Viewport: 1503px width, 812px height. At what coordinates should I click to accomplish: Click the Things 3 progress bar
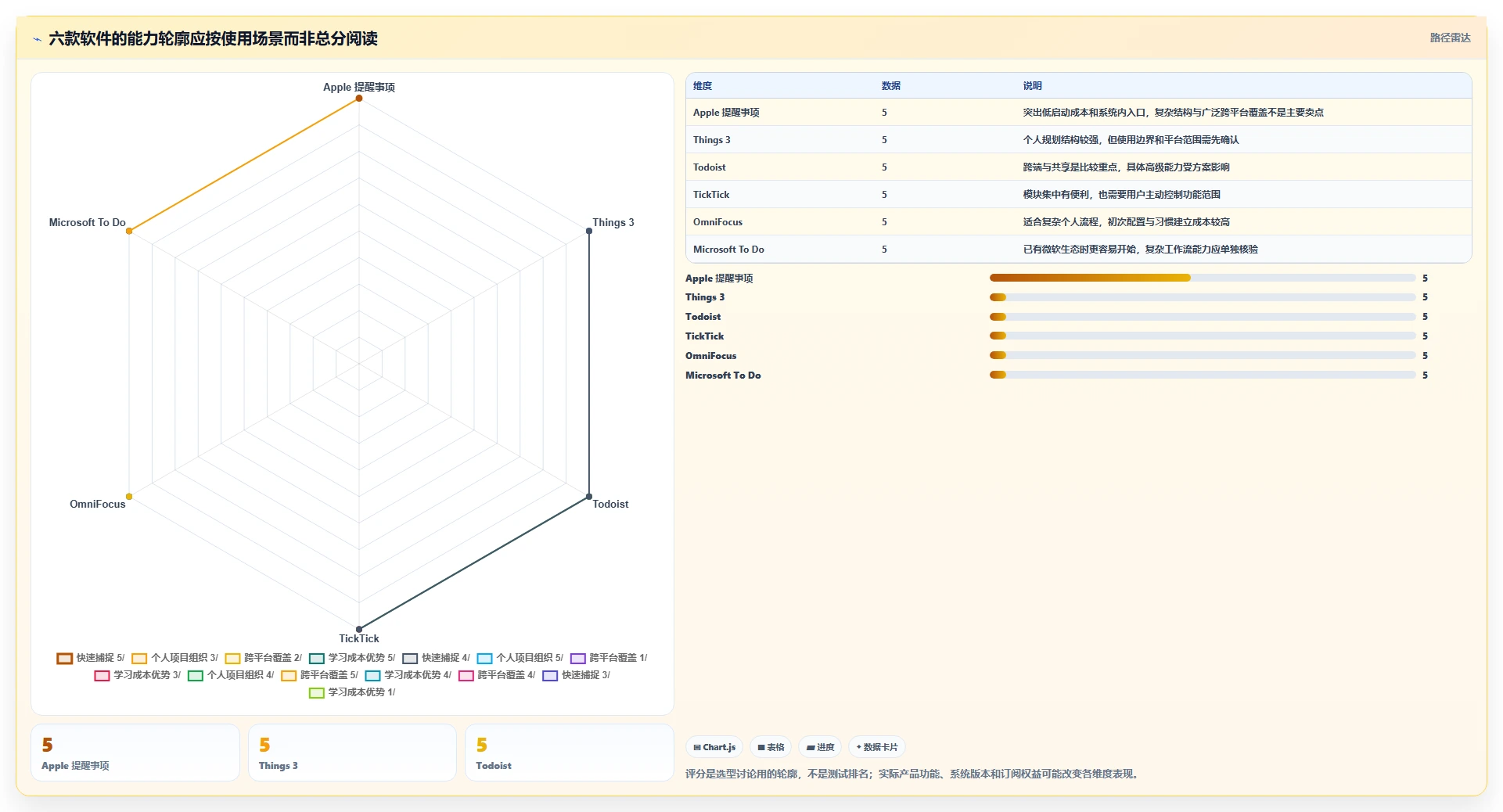tap(1203, 297)
